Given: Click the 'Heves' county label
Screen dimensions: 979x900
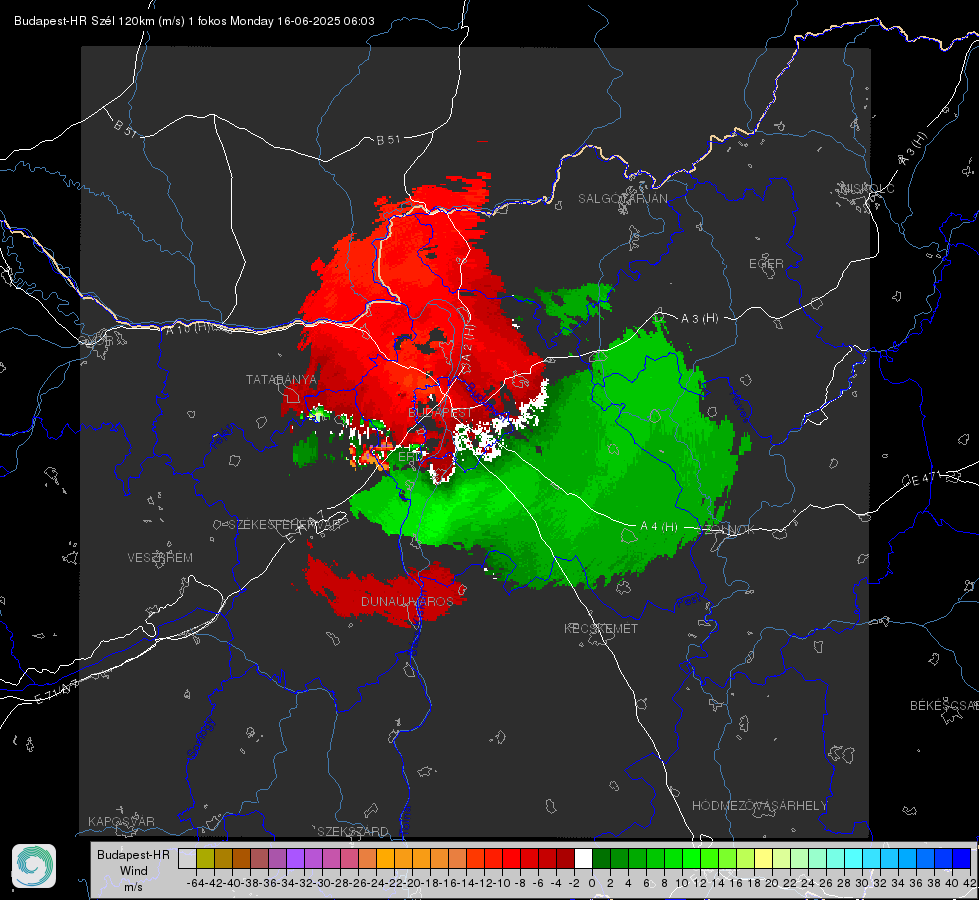Looking at the screenshot, I should click(738, 405).
